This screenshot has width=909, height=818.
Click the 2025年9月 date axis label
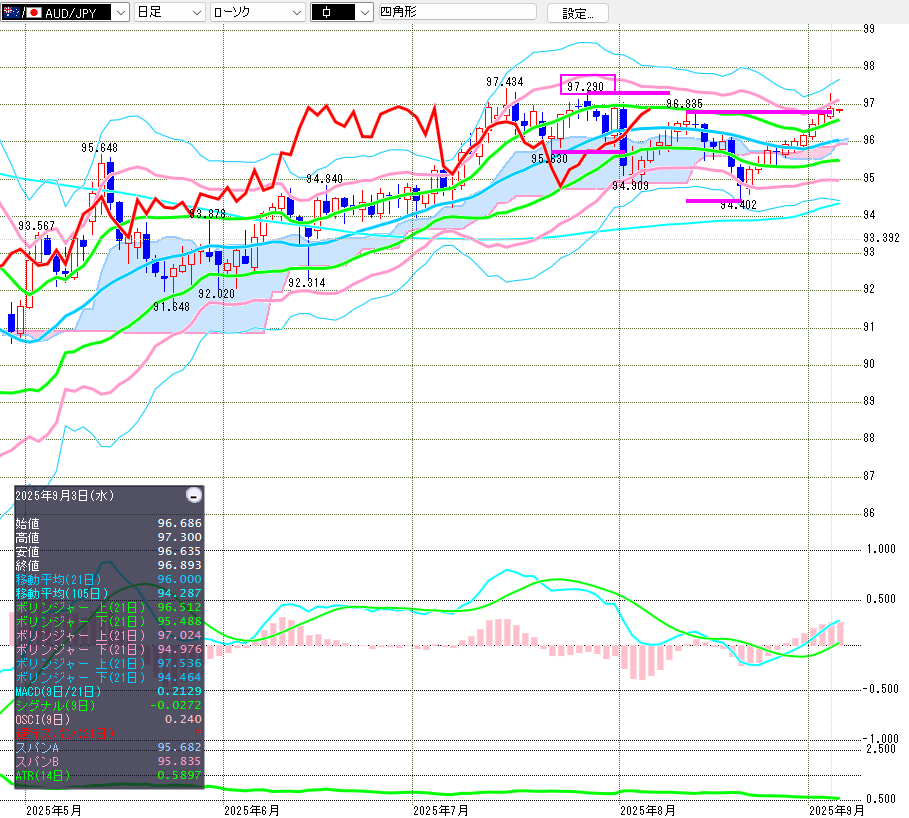(x=836, y=810)
